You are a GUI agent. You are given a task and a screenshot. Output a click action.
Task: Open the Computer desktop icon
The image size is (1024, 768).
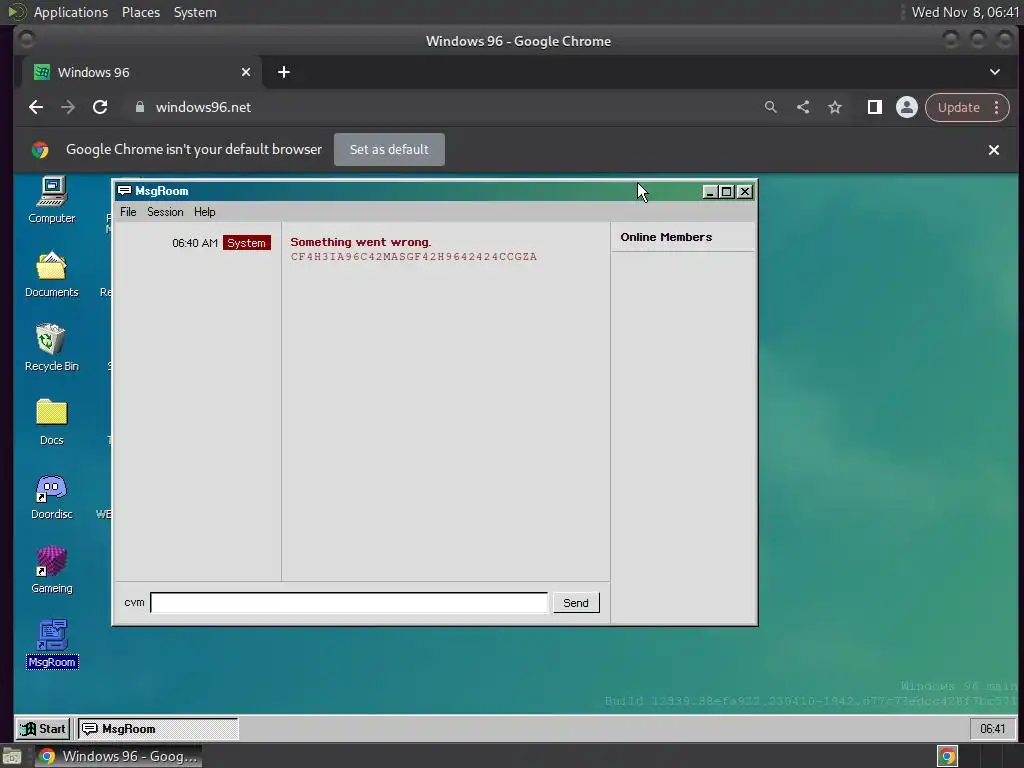click(x=52, y=199)
